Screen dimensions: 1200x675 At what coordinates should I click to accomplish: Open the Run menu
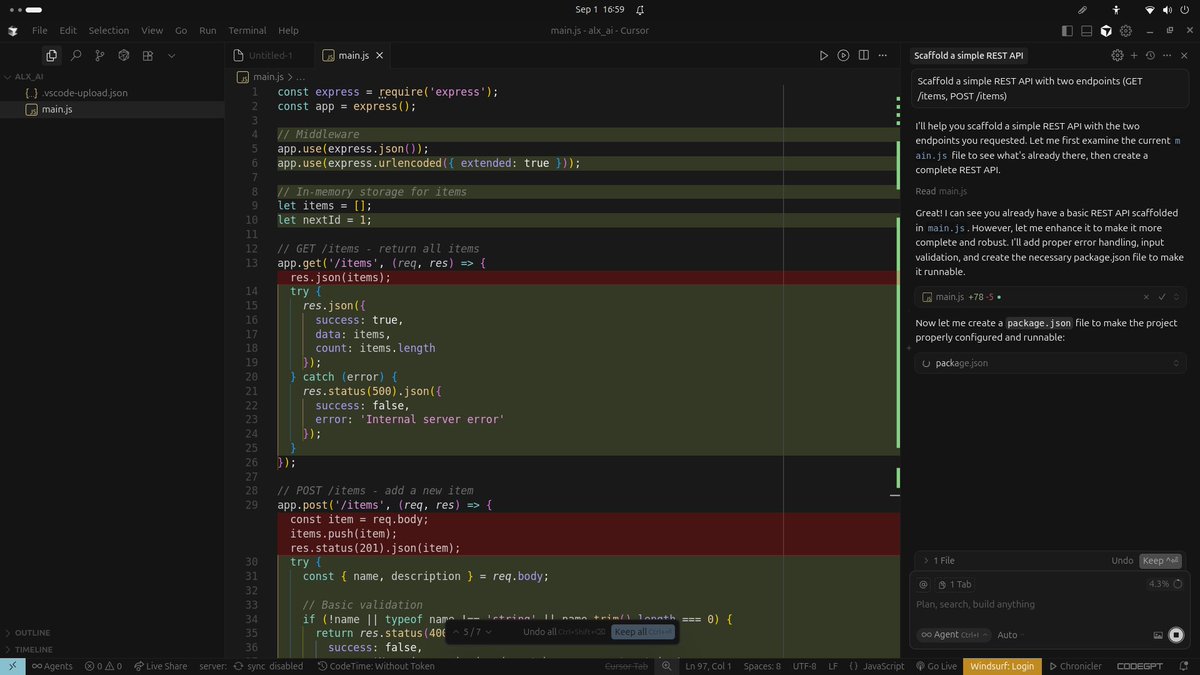(x=207, y=31)
